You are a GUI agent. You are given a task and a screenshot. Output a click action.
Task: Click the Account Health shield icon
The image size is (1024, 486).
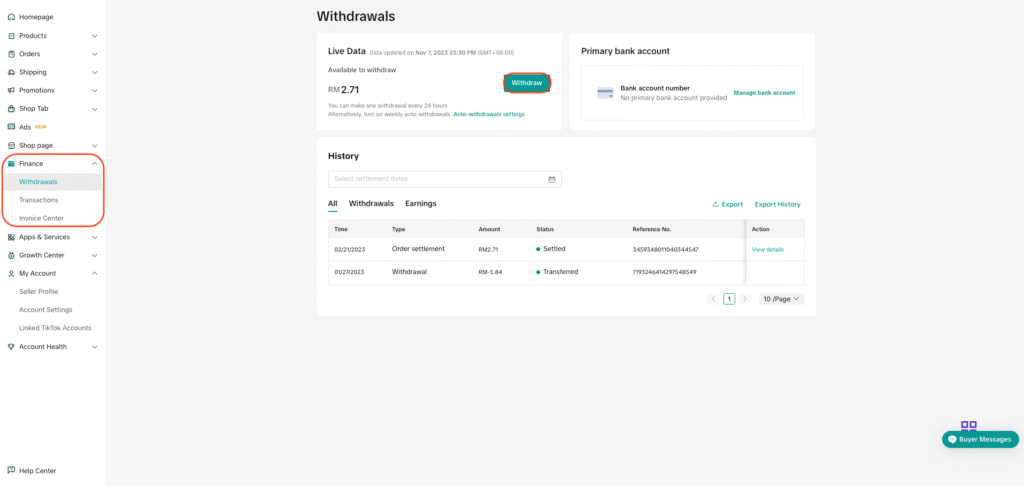(11, 347)
